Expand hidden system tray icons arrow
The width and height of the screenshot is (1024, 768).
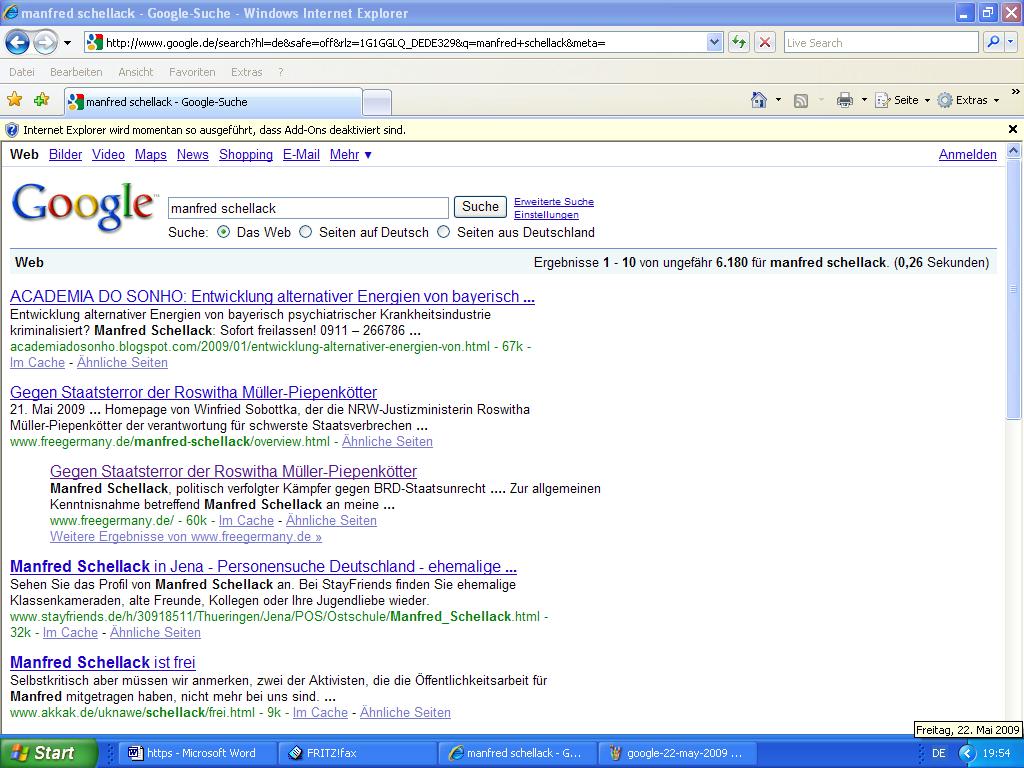[967, 753]
